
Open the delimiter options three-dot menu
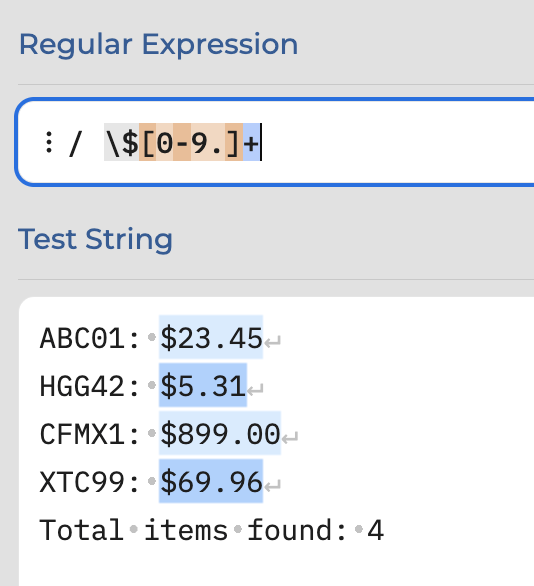pyautogui.click(x=49, y=142)
